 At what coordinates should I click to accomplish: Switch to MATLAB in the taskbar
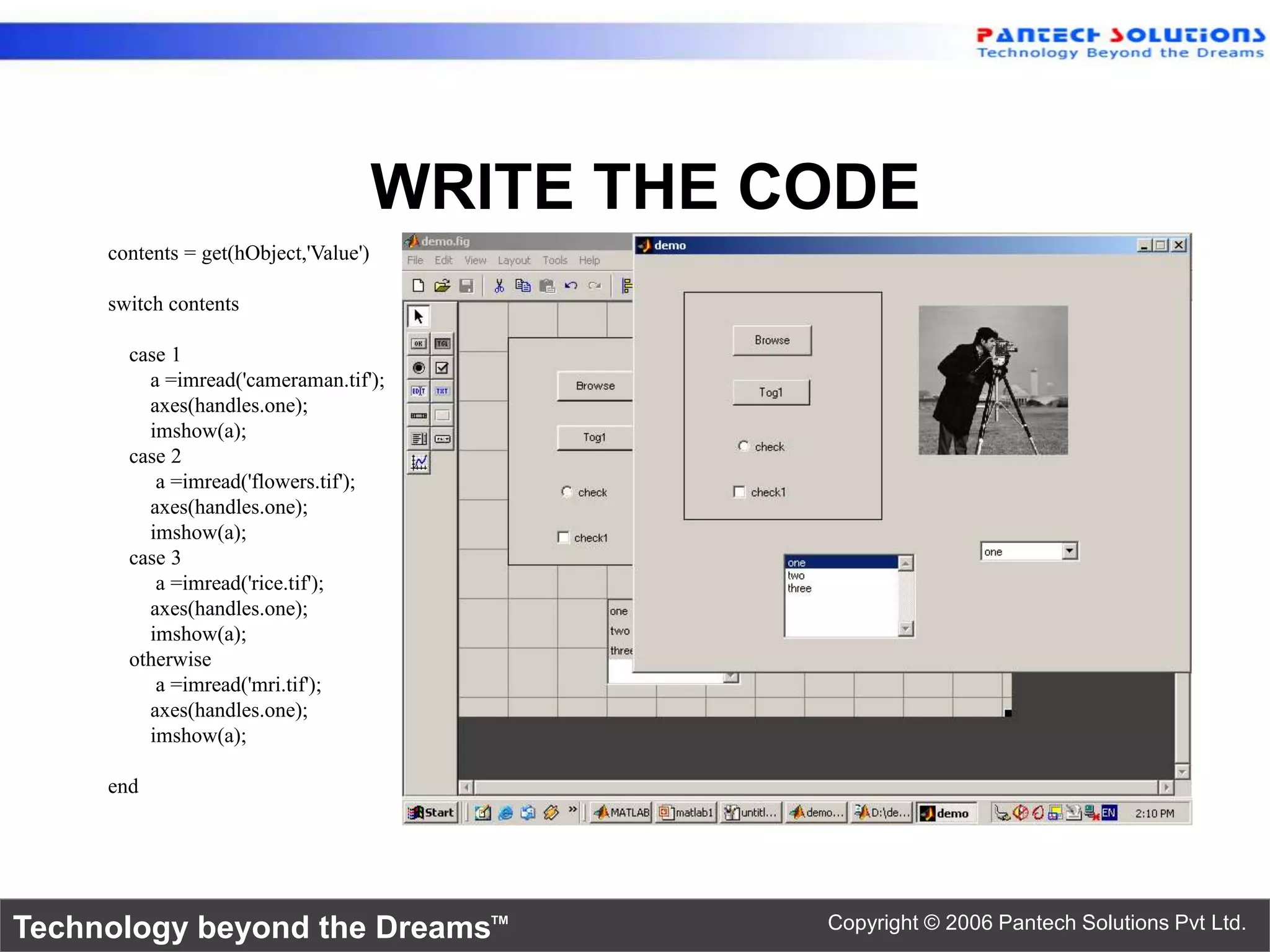click(621, 813)
